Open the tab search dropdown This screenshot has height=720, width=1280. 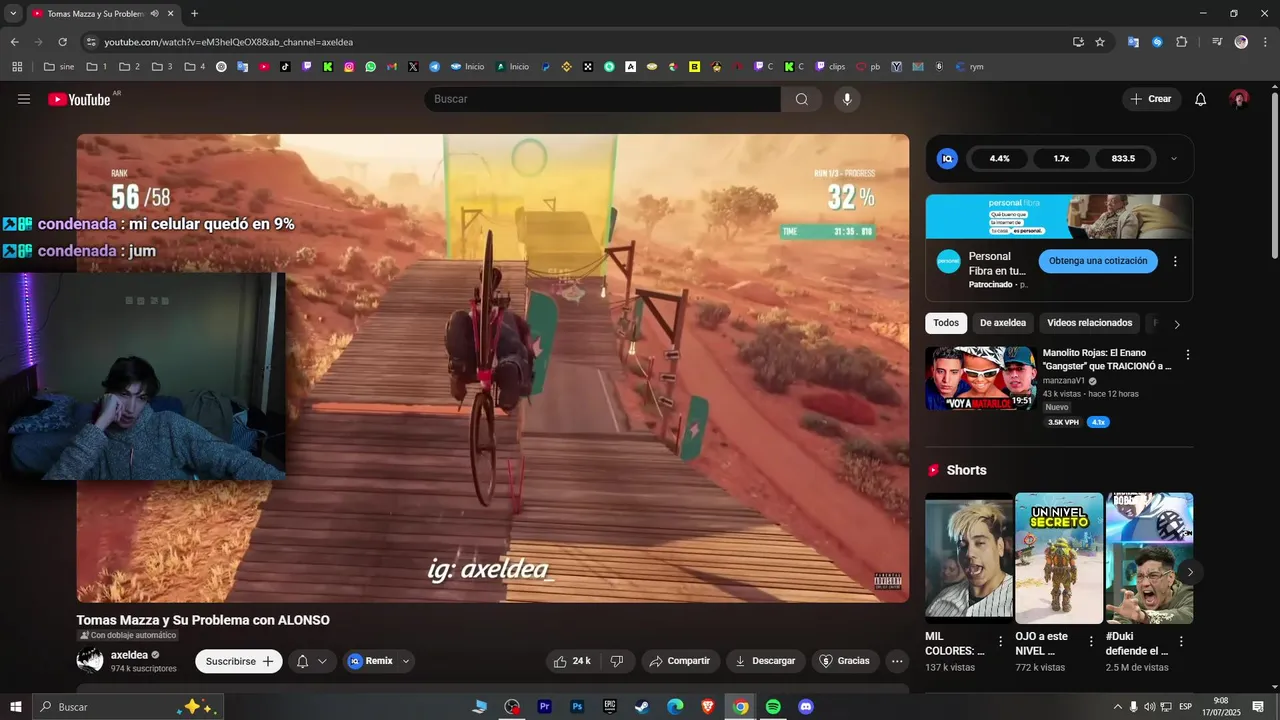13,14
